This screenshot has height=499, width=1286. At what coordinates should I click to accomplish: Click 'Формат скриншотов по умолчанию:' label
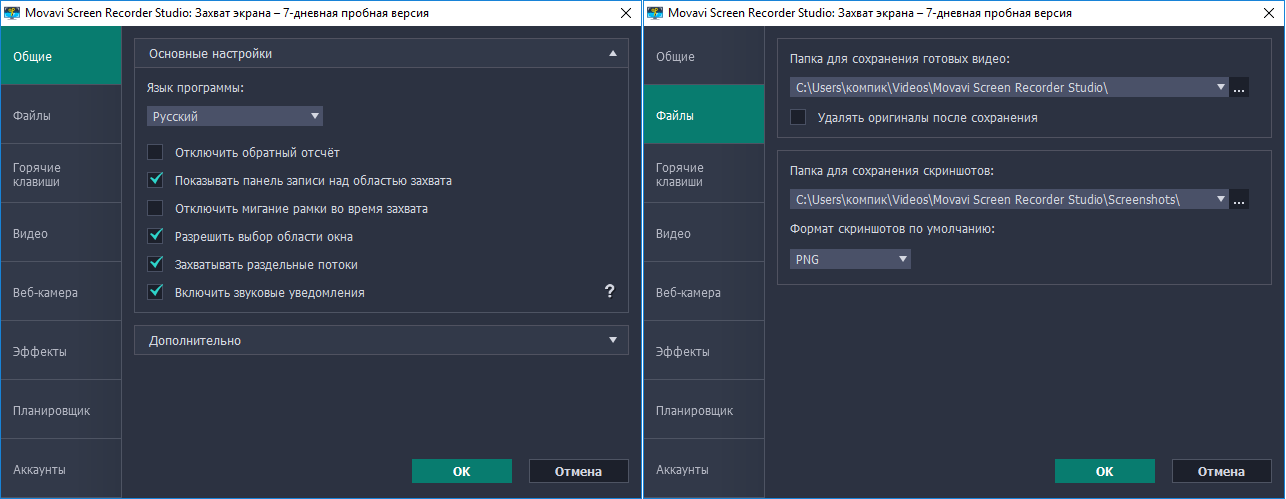pyautogui.click(x=892, y=230)
